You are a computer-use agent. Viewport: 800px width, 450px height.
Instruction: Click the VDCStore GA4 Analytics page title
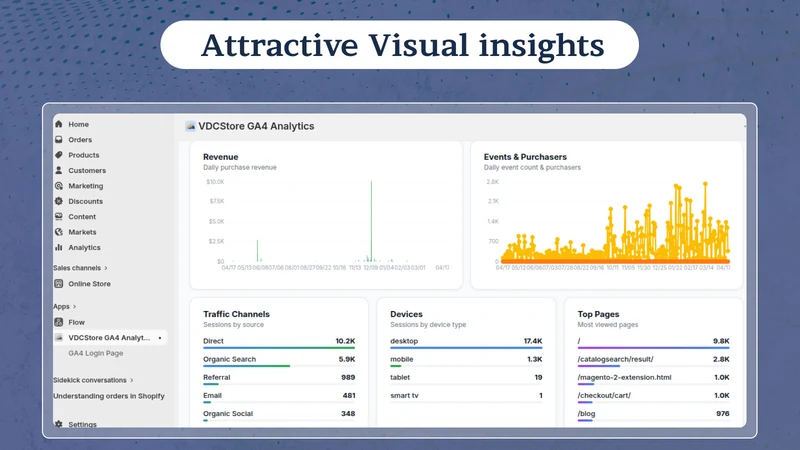click(x=256, y=126)
